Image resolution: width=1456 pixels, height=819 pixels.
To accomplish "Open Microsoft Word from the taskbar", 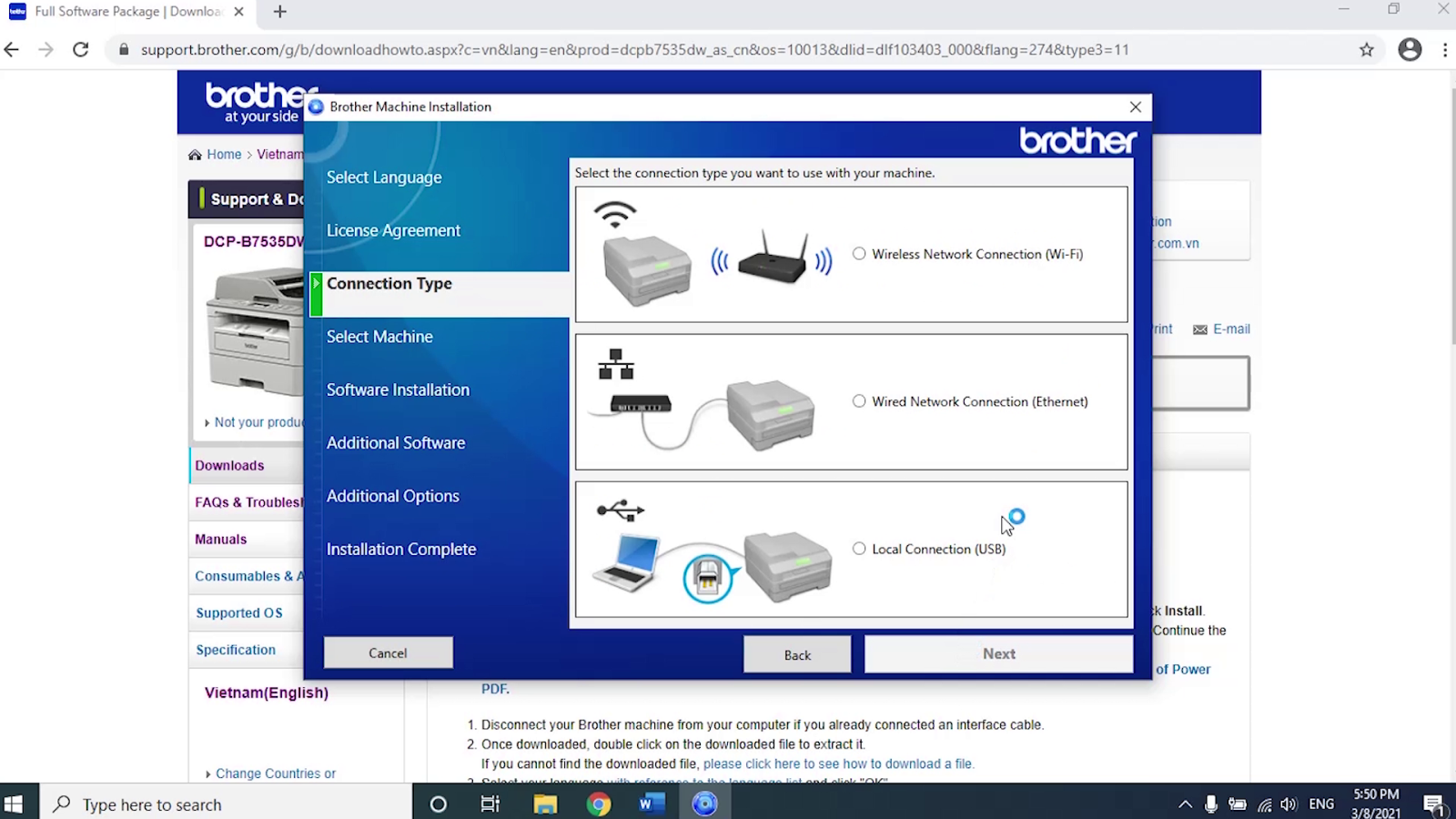I will pos(652,804).
